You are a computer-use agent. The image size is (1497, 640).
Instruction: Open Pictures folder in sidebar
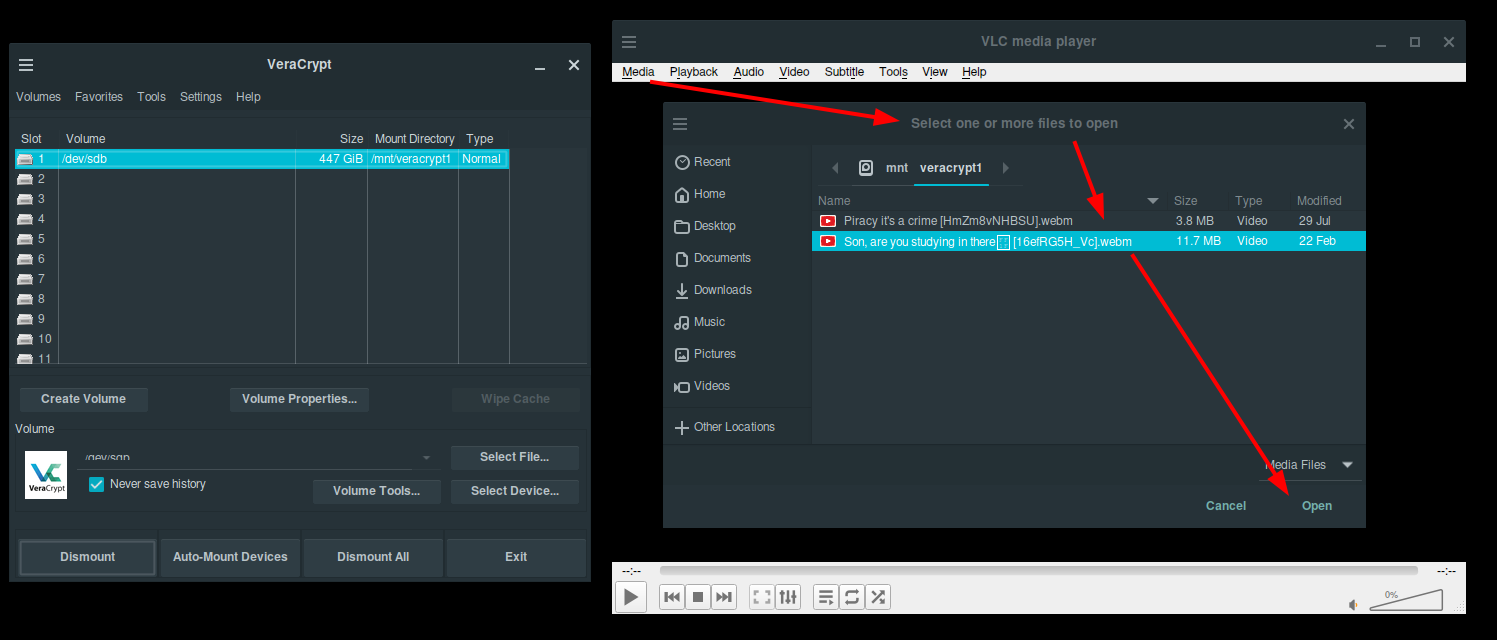[x=705, y=354]
